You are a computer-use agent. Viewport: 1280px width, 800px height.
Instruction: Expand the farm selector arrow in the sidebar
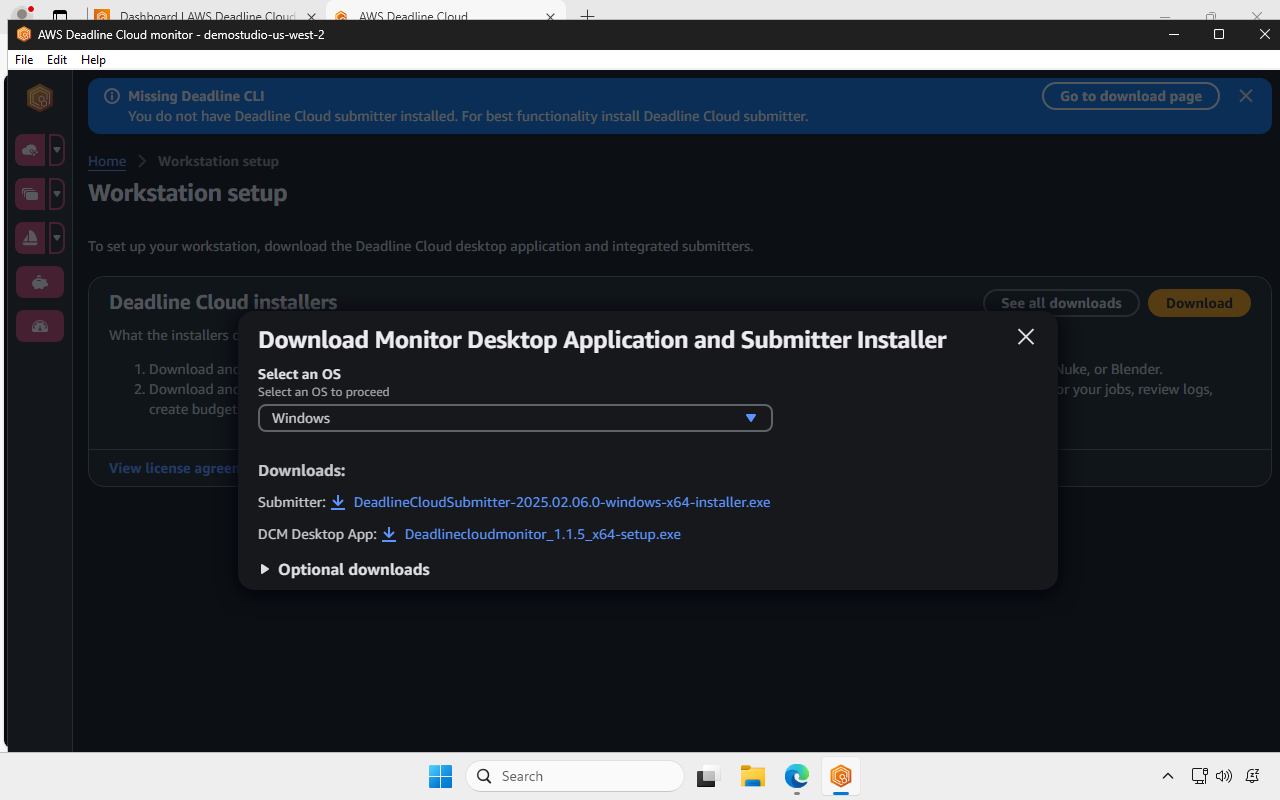point(57,149)
